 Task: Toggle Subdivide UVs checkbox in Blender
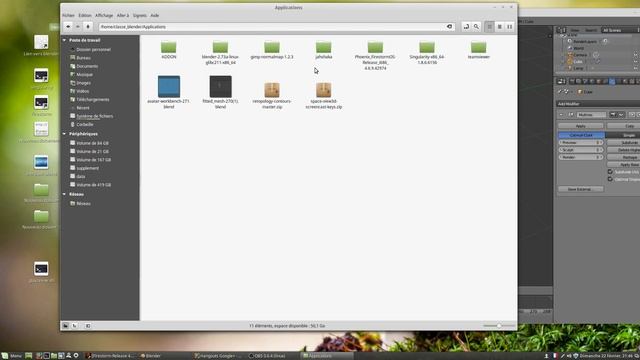[610, 172]
